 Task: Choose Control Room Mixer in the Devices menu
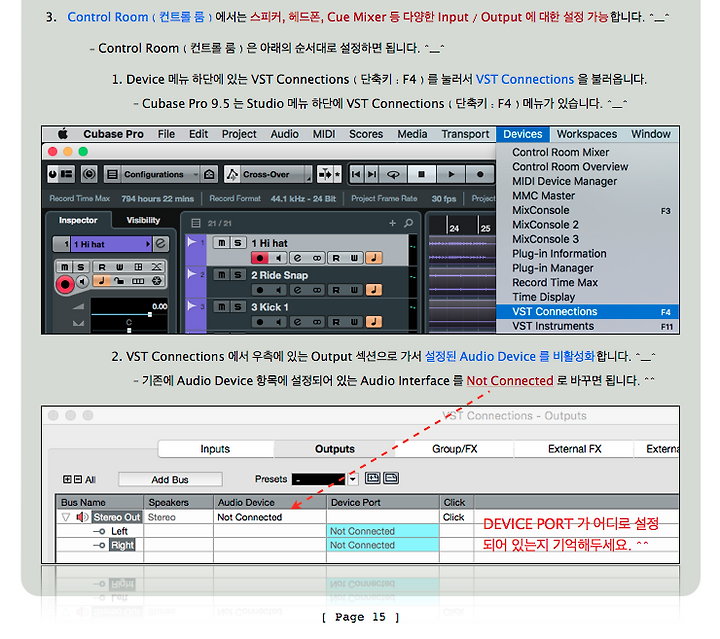click(x=587, y=152)
